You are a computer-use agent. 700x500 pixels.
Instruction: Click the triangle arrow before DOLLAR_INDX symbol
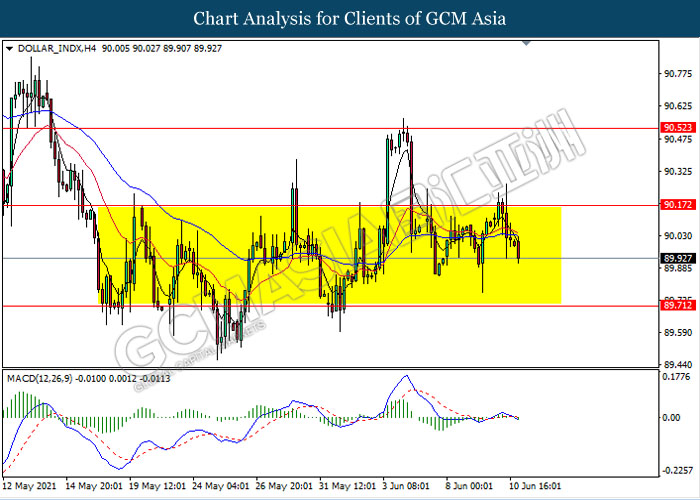[9, 47]
